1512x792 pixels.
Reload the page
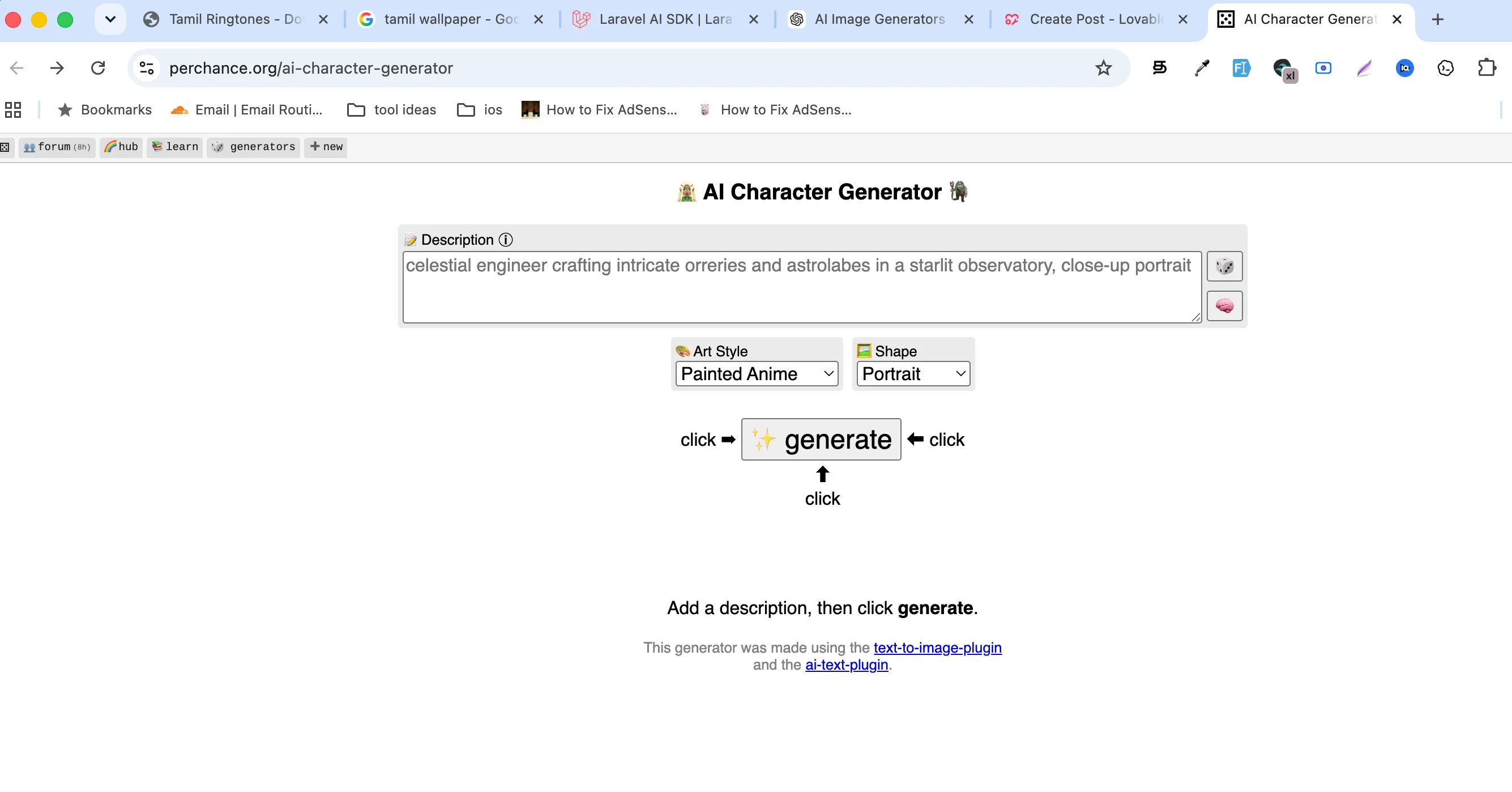pos(98,68)
